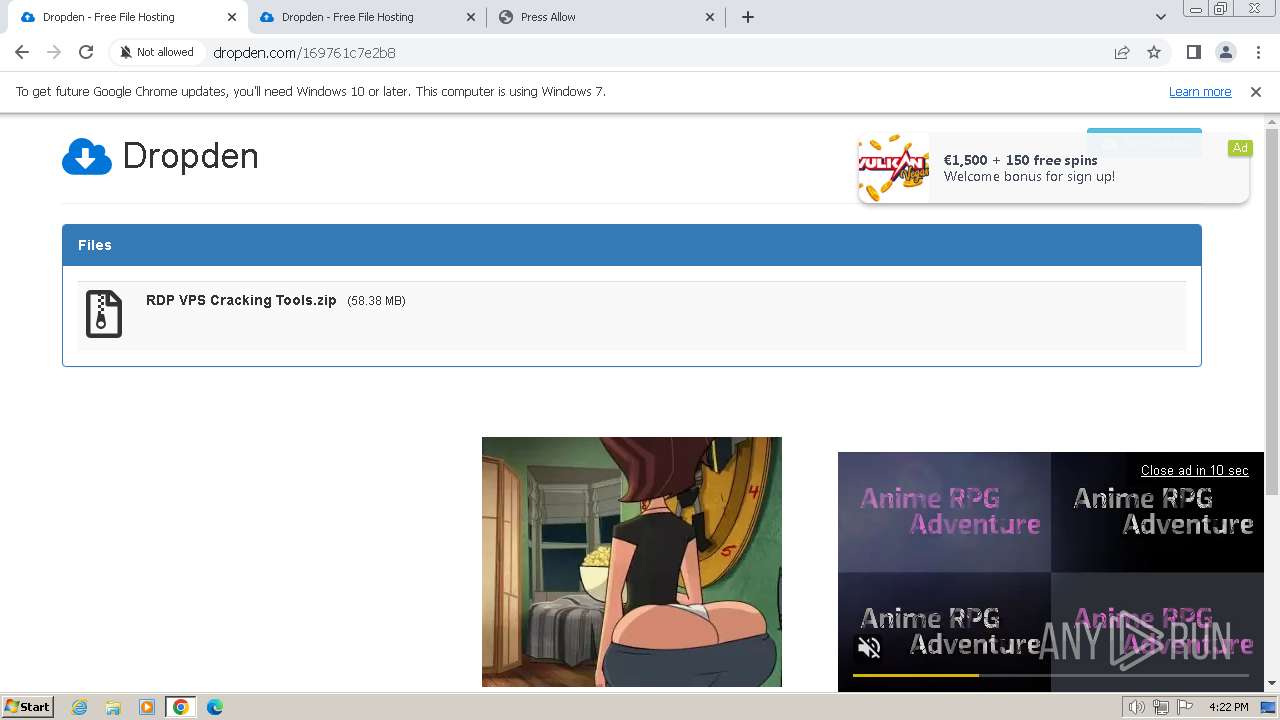Open the system tray volume icon
The width and height of the screenshot is (1280, 720).
tap(1137, 707)
